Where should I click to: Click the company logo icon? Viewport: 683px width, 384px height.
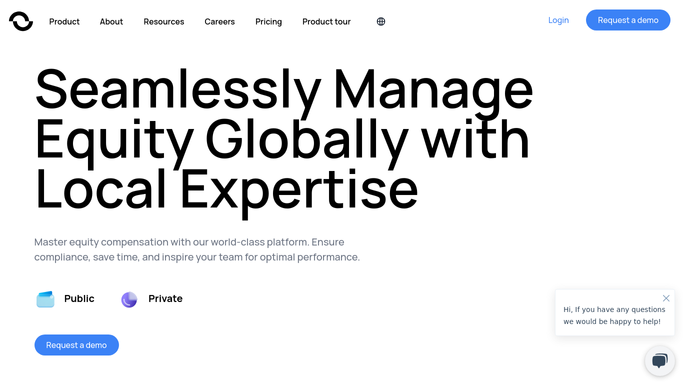point(21,21)
